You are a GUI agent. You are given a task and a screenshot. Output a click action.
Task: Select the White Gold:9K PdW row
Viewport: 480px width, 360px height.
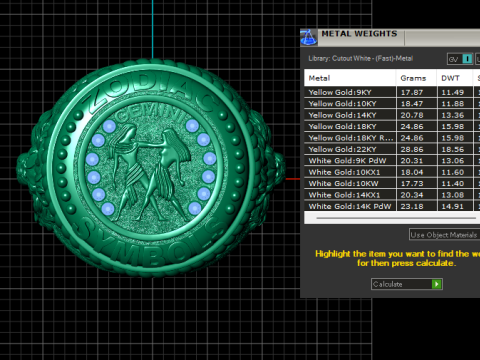392,161
